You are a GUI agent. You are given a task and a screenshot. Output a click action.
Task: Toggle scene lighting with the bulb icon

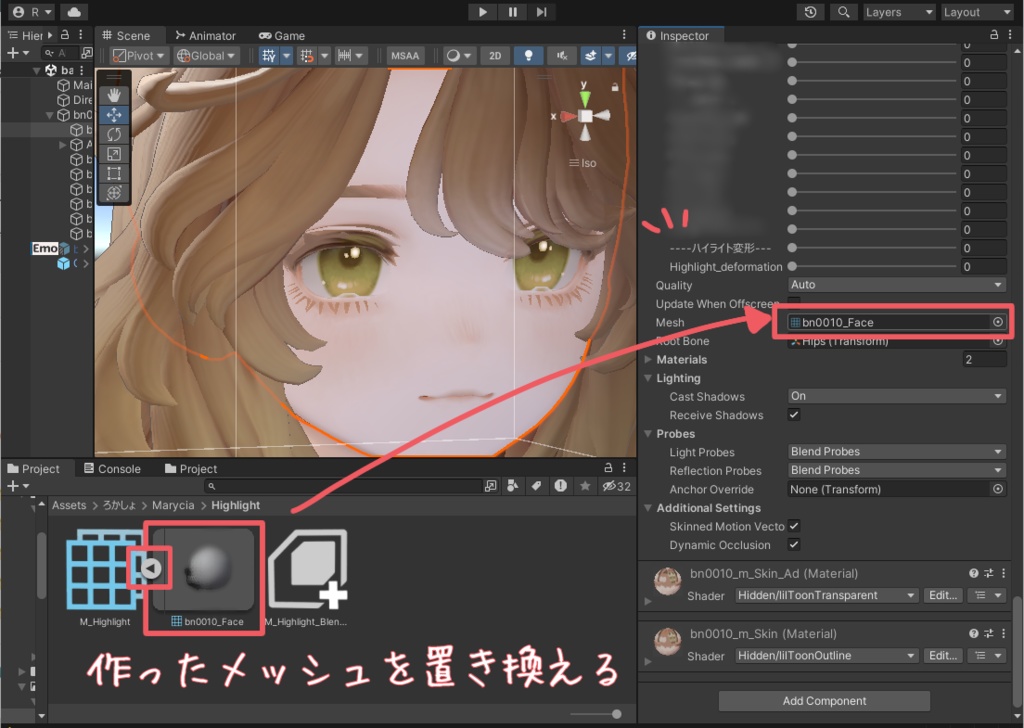[x=527, y=55]
